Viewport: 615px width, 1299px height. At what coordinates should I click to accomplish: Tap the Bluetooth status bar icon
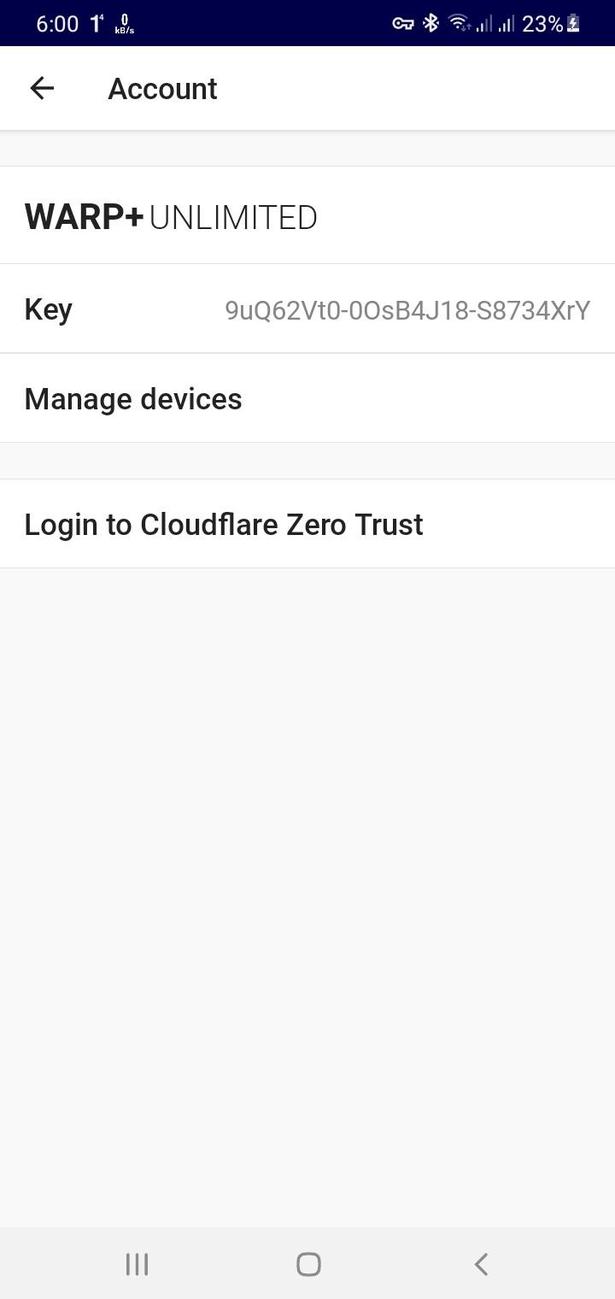point(431,22)
